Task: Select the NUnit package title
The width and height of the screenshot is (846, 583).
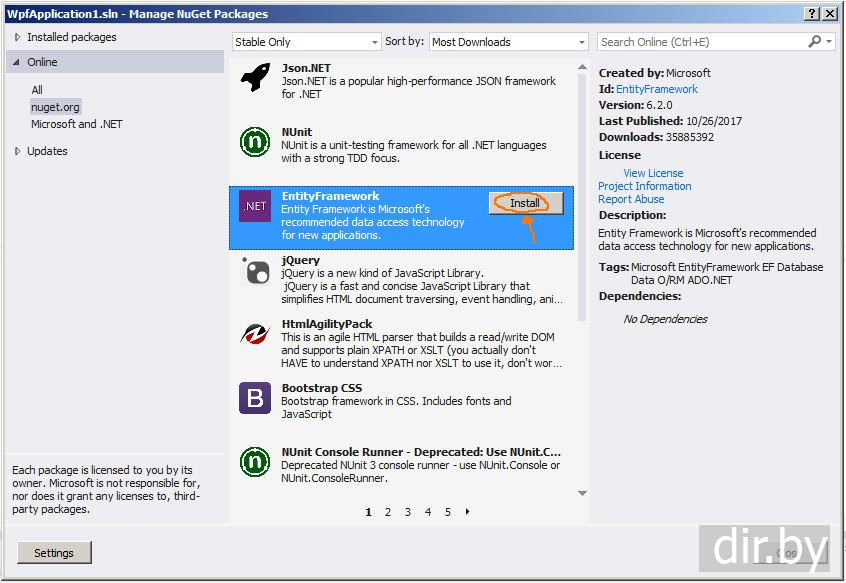Action: (297, 132)
